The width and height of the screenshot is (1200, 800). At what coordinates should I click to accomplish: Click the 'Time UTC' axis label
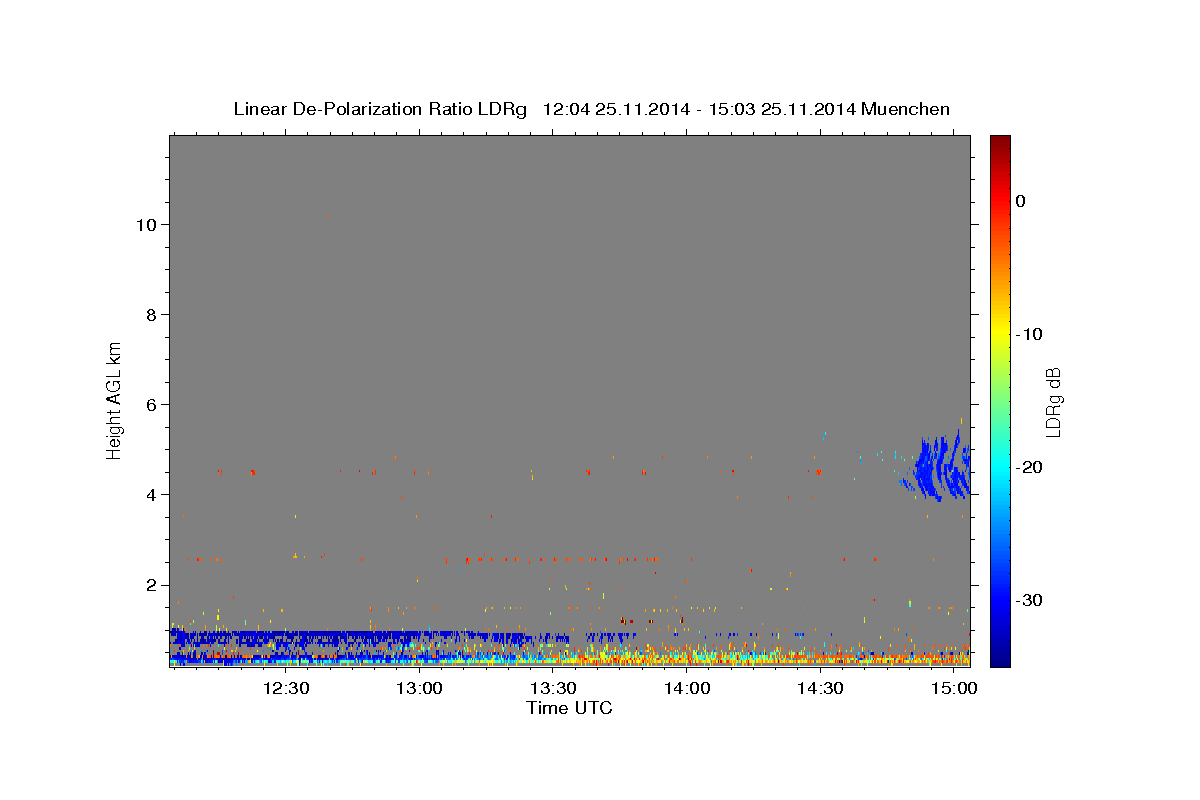[x=569, y=708]
